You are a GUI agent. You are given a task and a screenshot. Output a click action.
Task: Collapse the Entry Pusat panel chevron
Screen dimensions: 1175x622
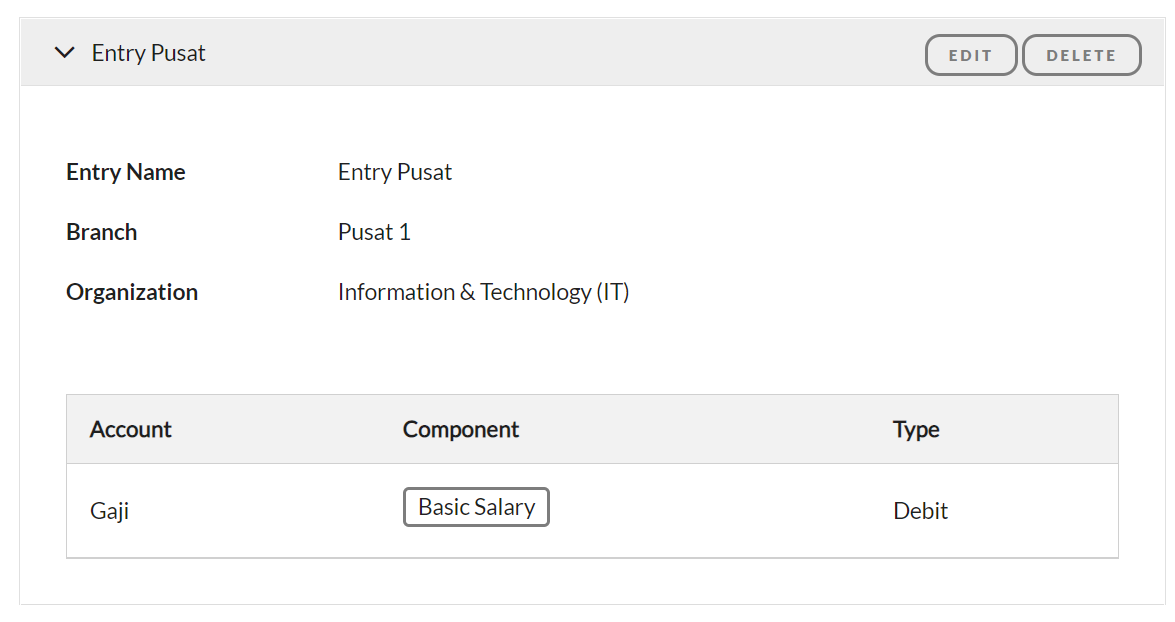tap(65, 53)
